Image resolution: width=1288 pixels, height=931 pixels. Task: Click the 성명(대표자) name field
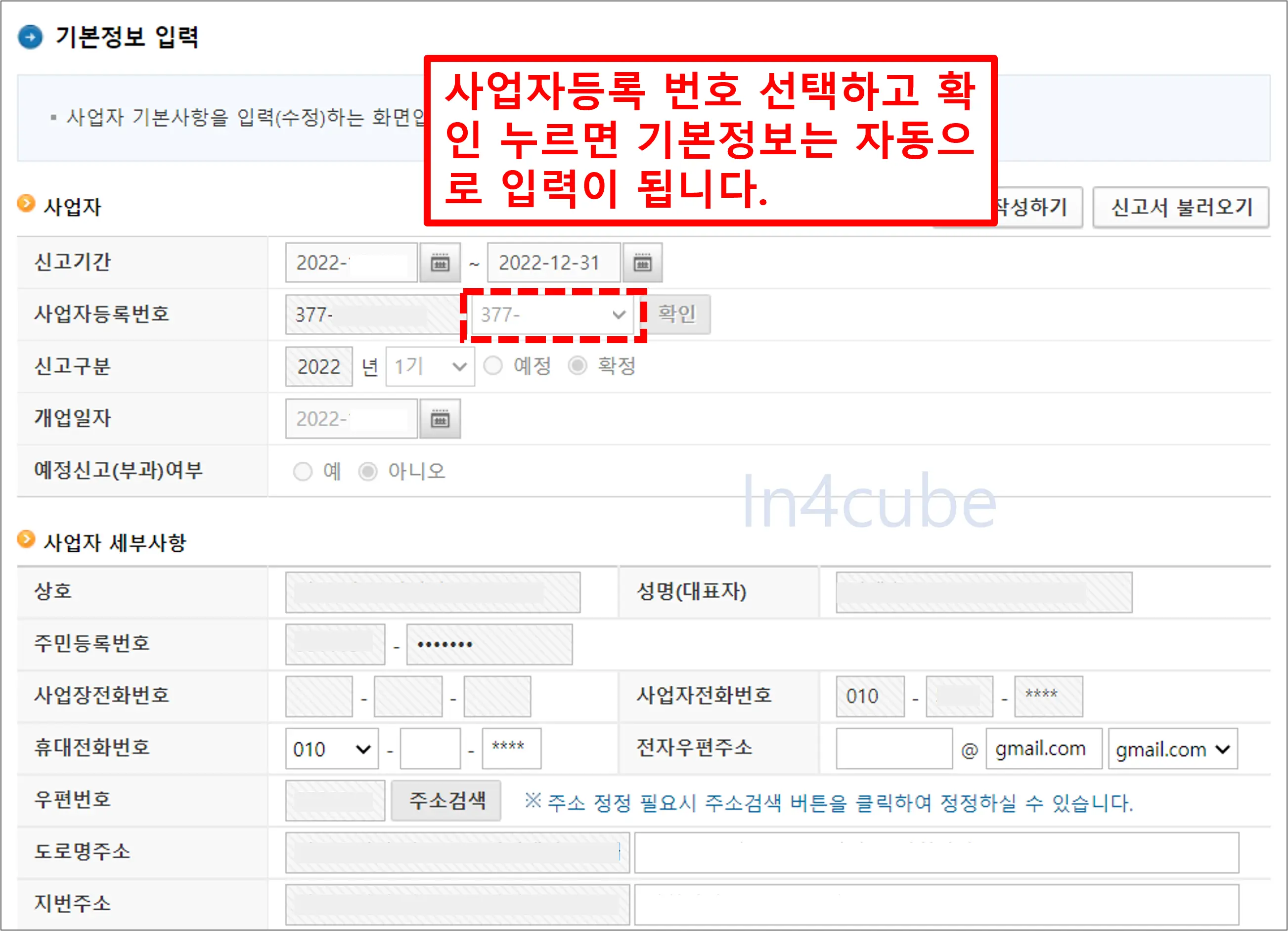(x=983, y=592)
